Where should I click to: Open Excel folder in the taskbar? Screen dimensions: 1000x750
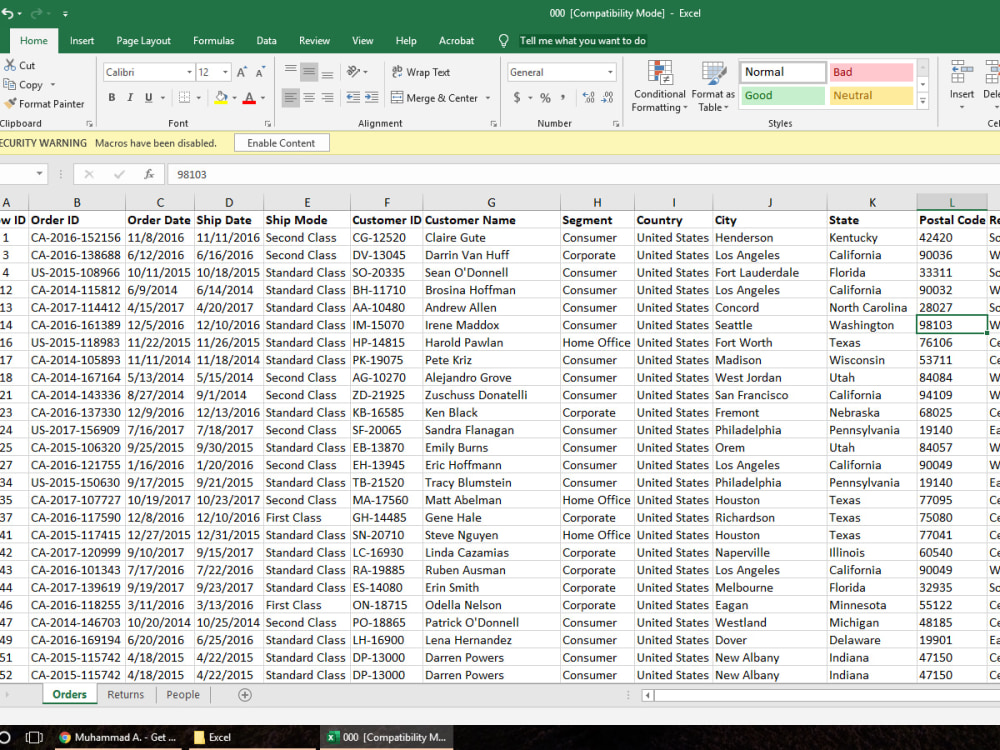pos(252,737)
